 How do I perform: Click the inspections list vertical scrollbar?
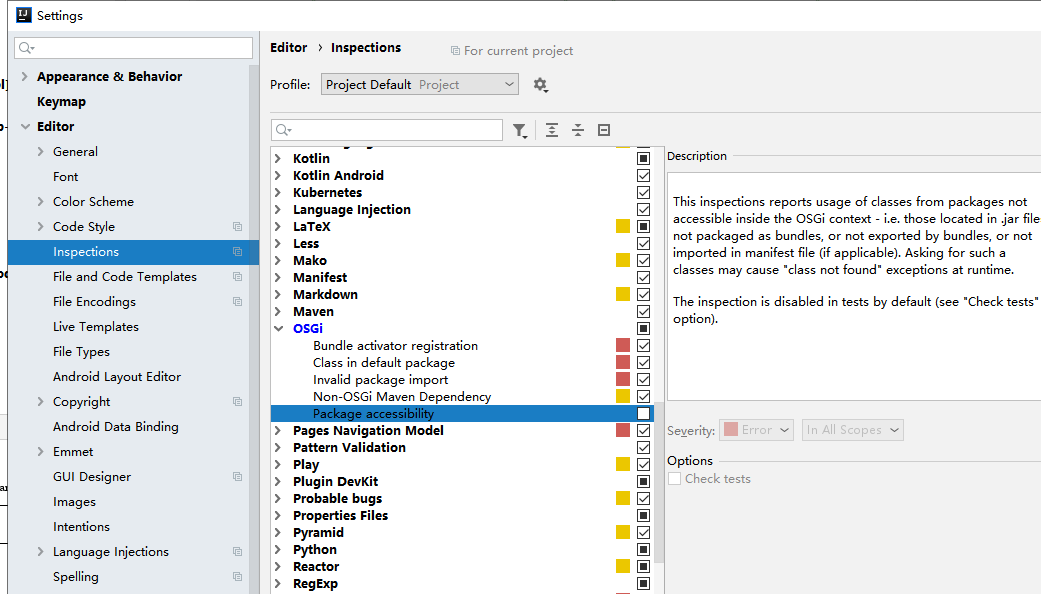tap(659, 481)
